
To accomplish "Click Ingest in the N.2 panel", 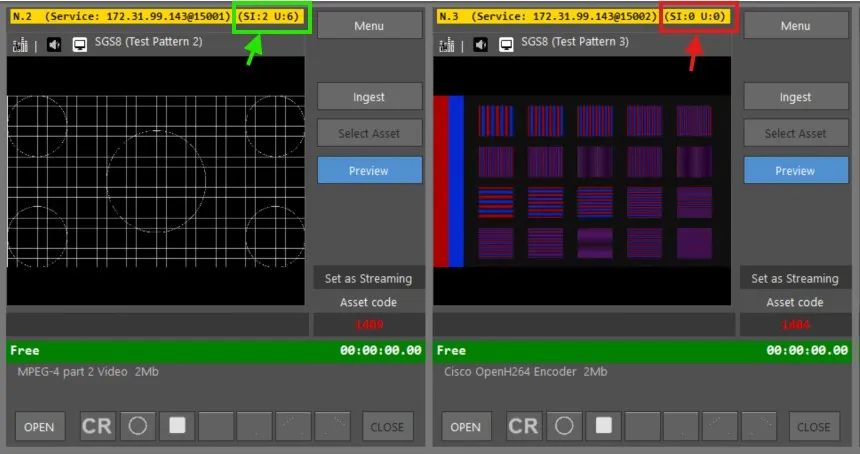I will (369, 97).
